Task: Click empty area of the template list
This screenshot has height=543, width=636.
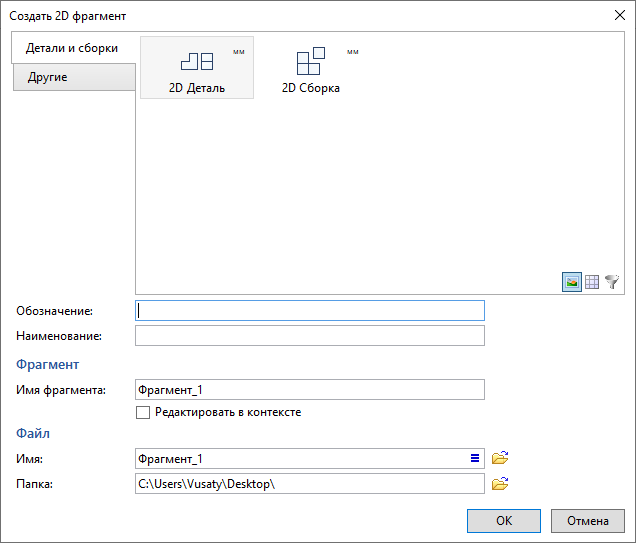Action: (380, 190)
